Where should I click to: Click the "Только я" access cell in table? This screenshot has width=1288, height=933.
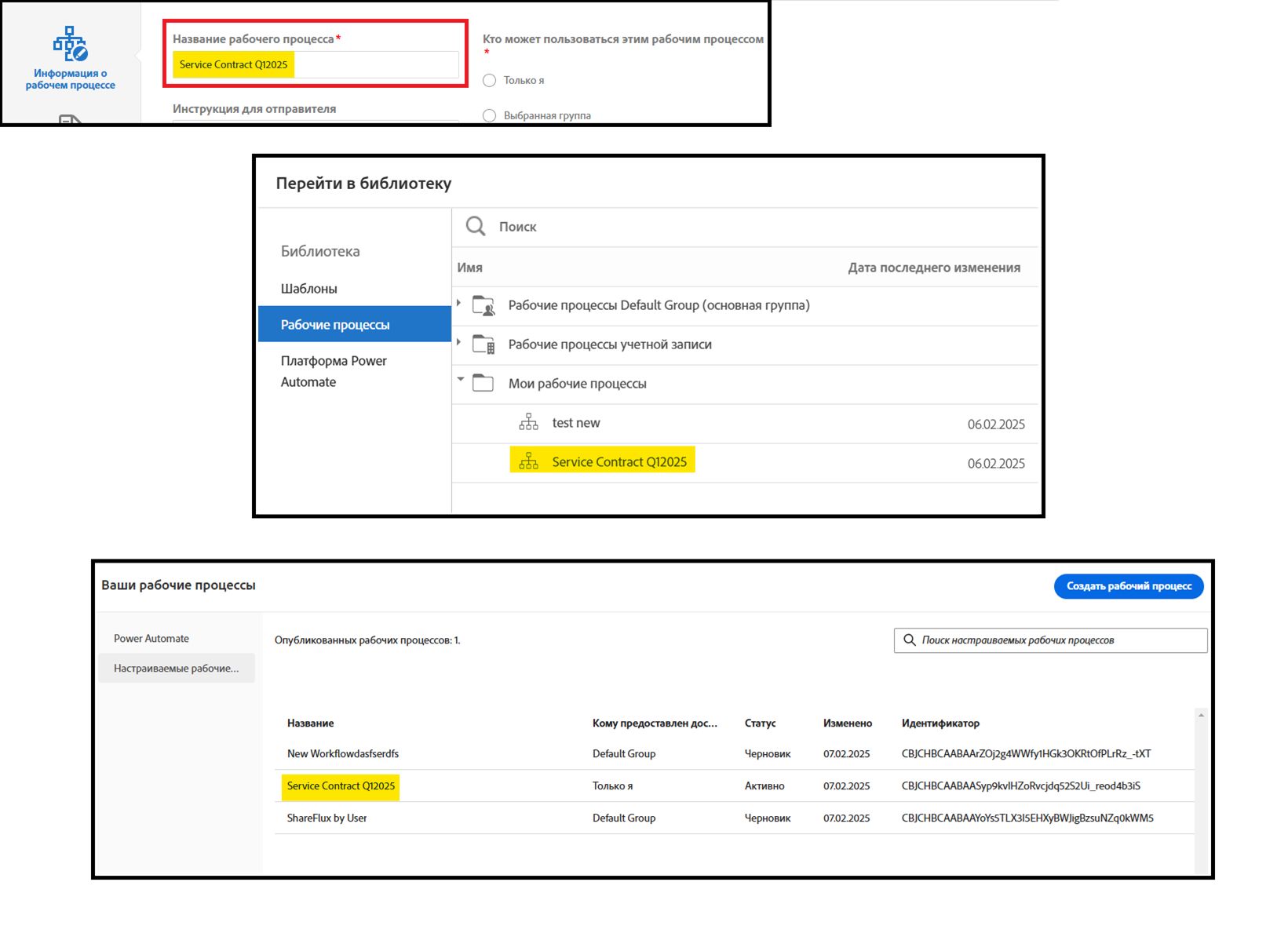tap(612, 785)
